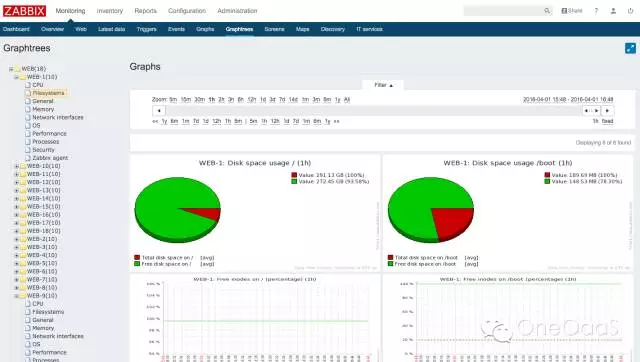Click the timeline right arrow button
This screenshot has height=362, width=640.
point(607,111)
